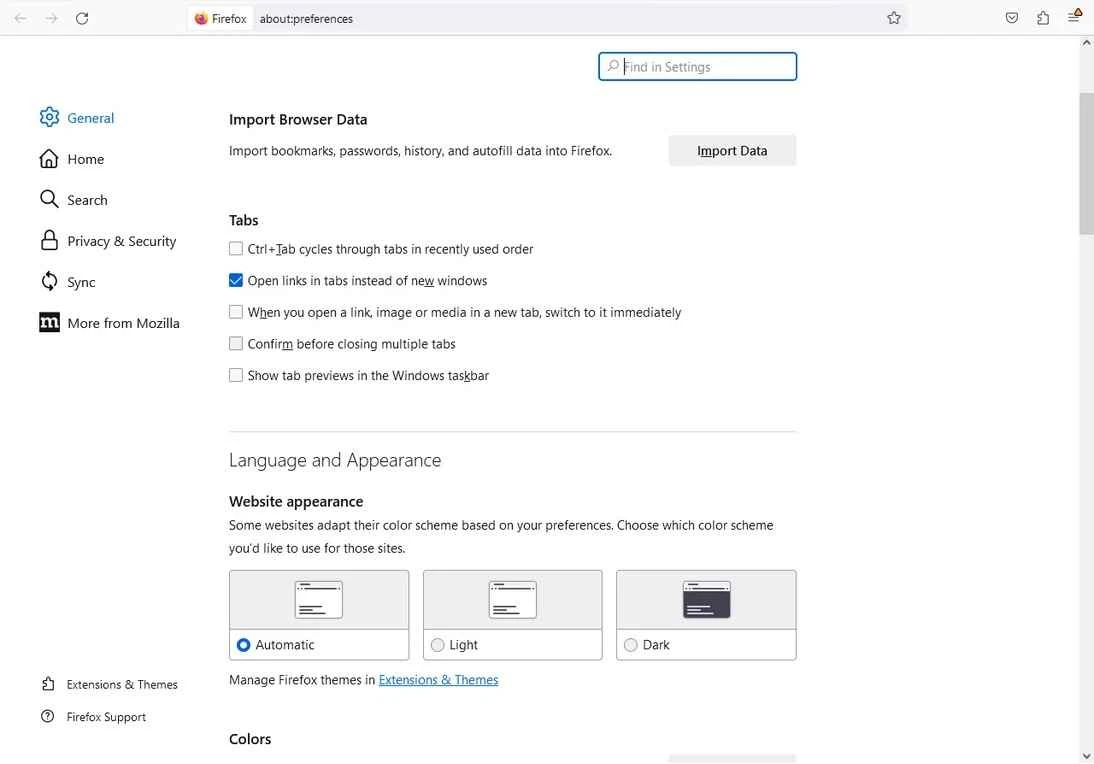
Task: Click the browser forward arrow icon
Action: [51, 18]
